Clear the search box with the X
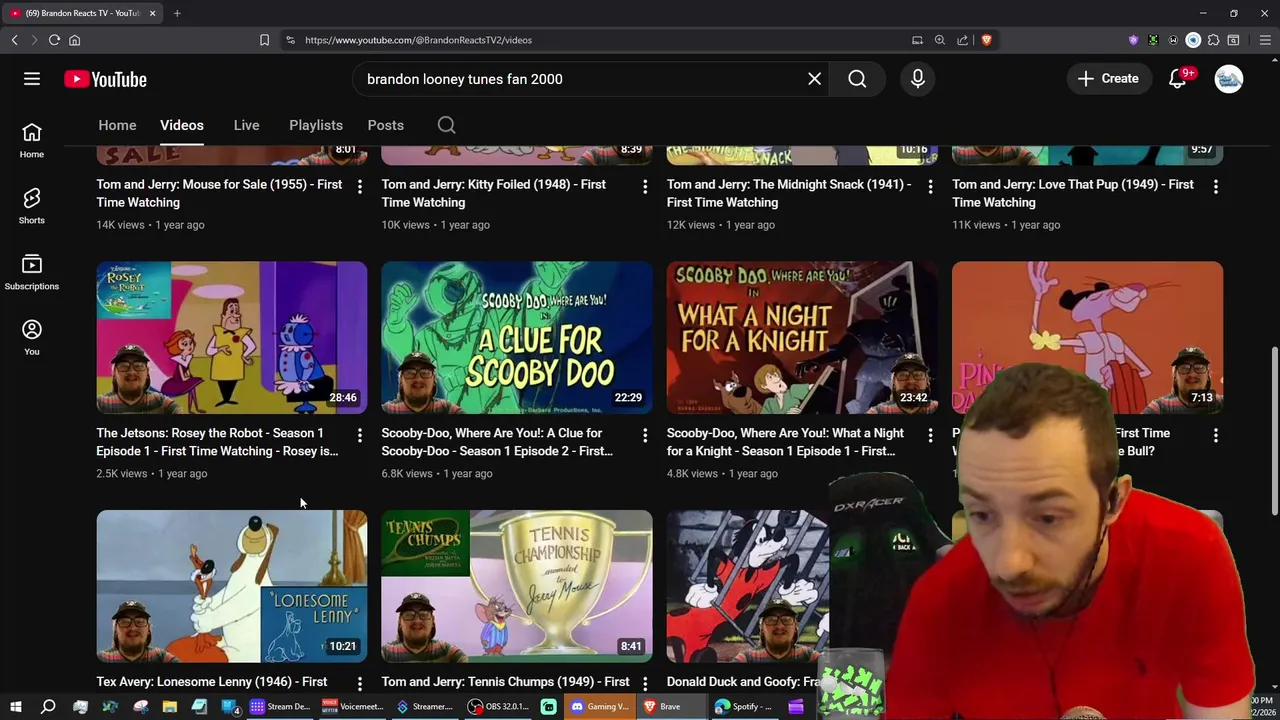1280x720 pixels. coord(815,79)
